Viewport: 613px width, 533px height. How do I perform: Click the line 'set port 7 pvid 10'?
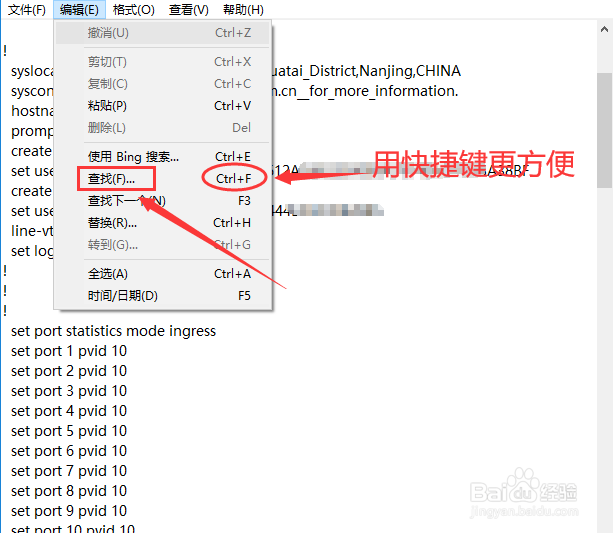point(69,471)
